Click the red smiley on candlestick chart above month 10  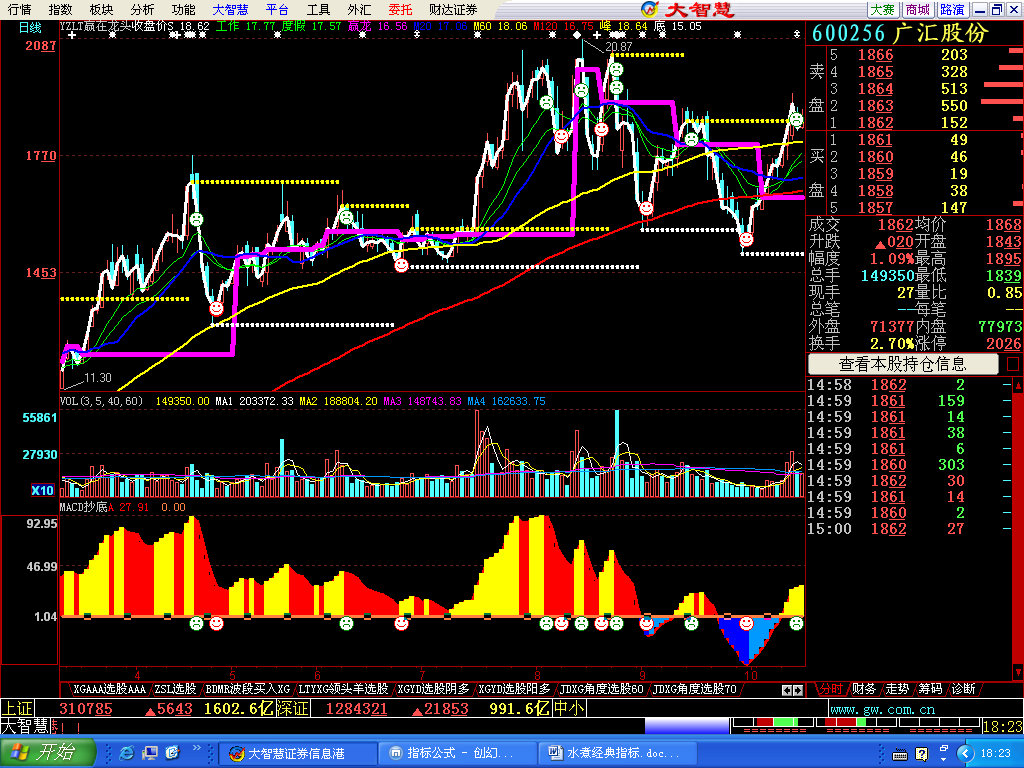click(x=746, y=239)
